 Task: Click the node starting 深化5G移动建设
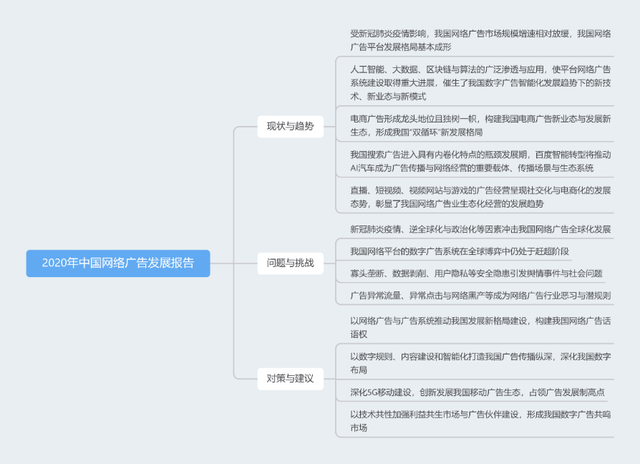477,392
